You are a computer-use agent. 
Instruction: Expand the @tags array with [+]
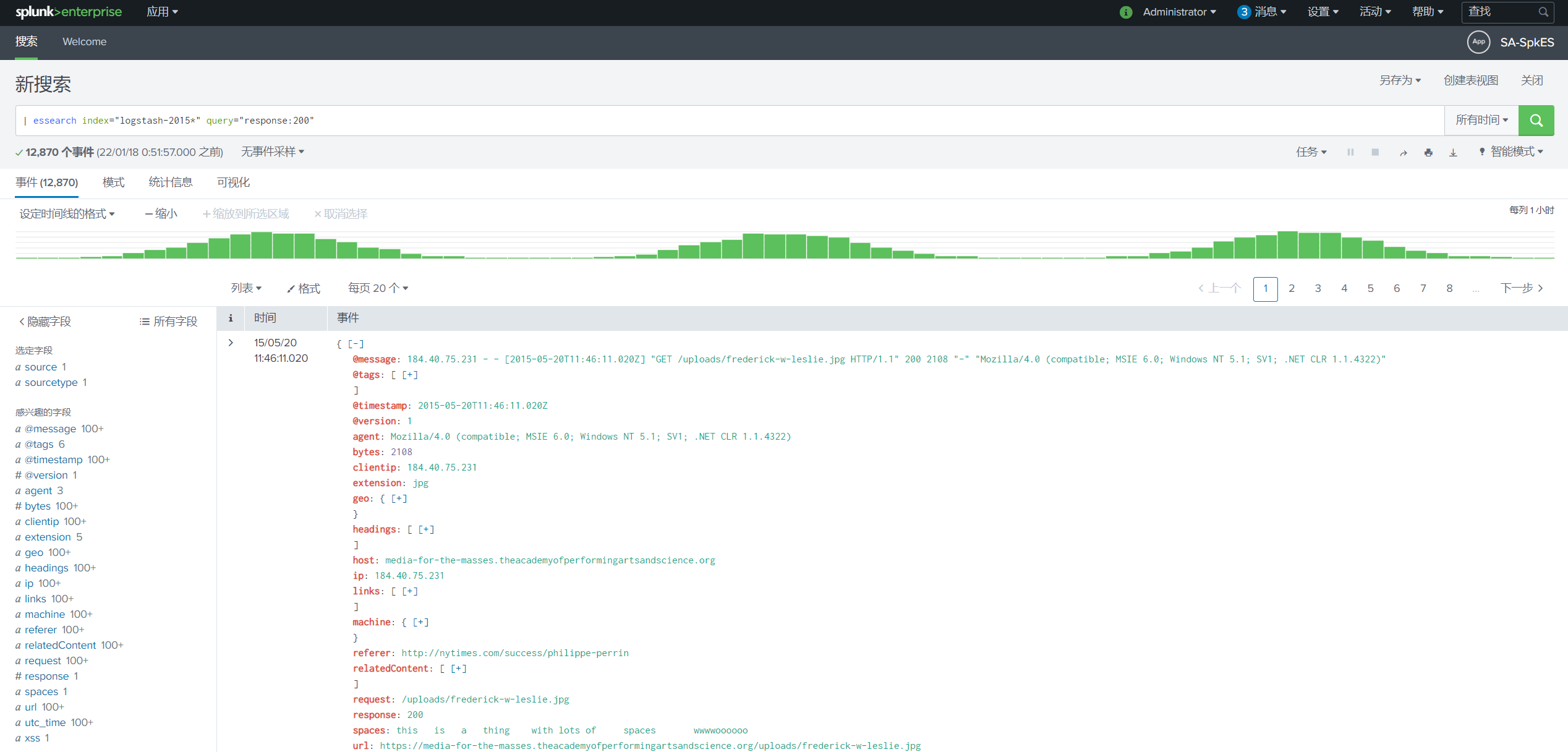click(x=410, y=375)
